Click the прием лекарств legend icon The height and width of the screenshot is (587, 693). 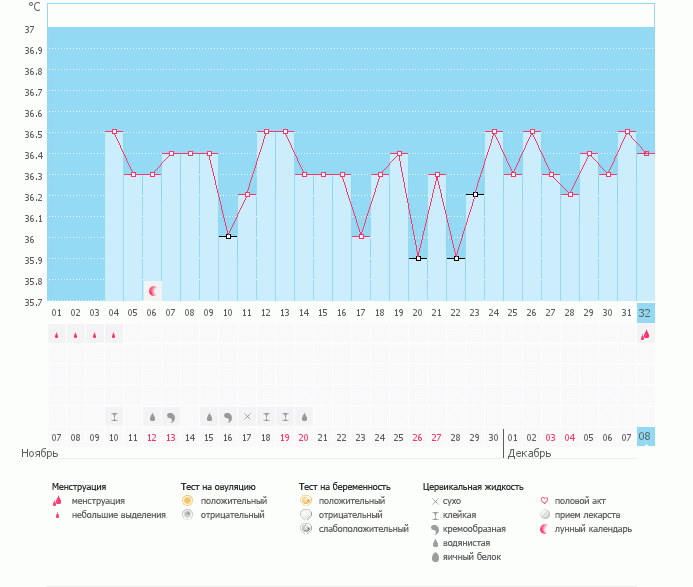point(543,514)
